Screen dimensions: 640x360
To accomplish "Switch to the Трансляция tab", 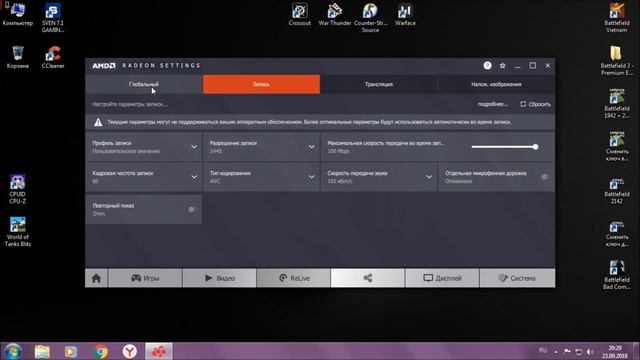I will [x=379, y=84].
